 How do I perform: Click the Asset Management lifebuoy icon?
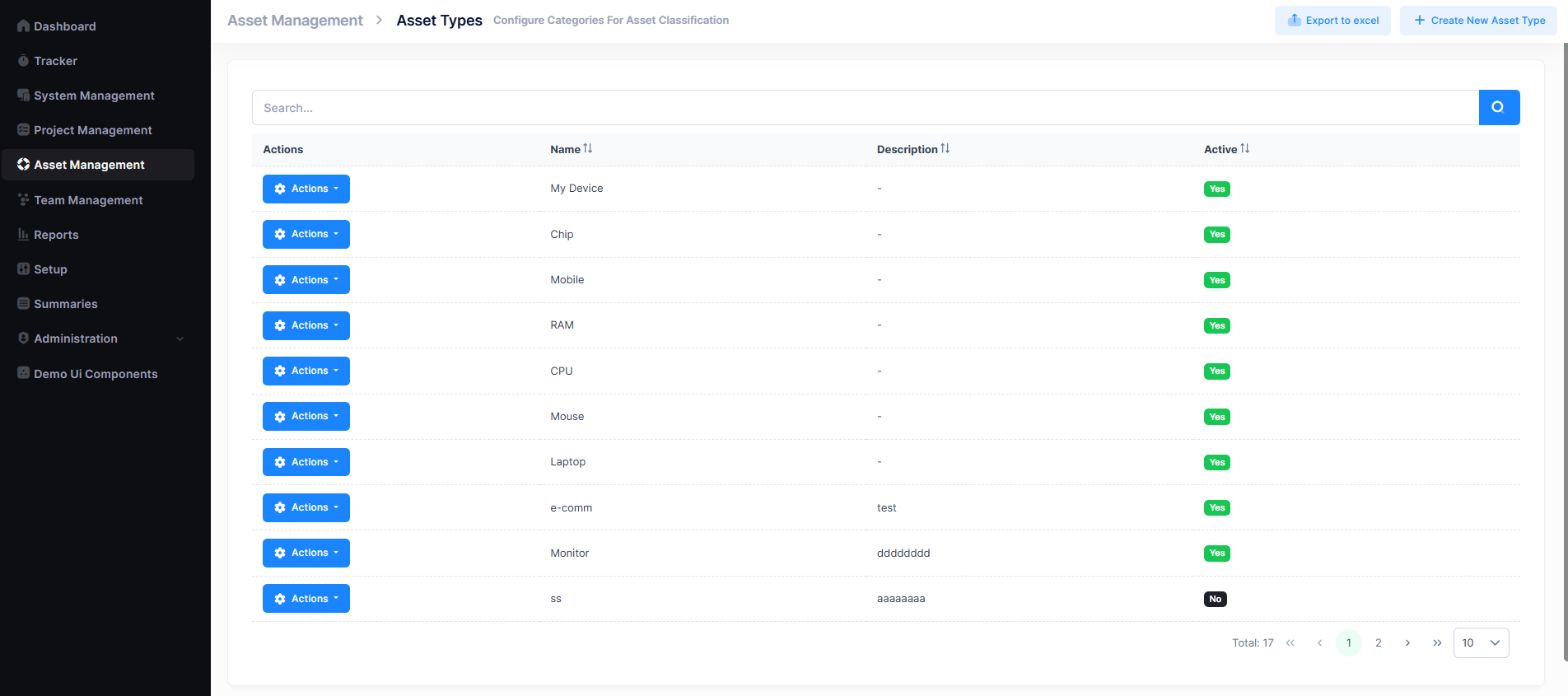23,165
